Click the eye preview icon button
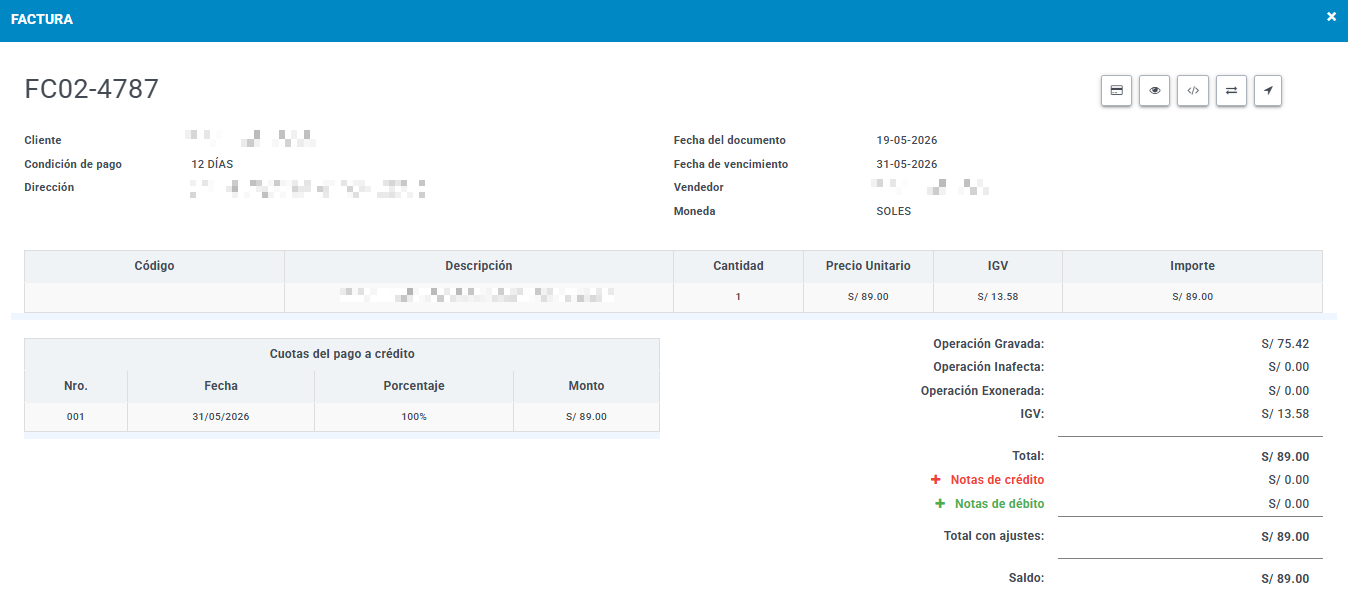Screen dimensions: 1348x609 click(1154, 90)
